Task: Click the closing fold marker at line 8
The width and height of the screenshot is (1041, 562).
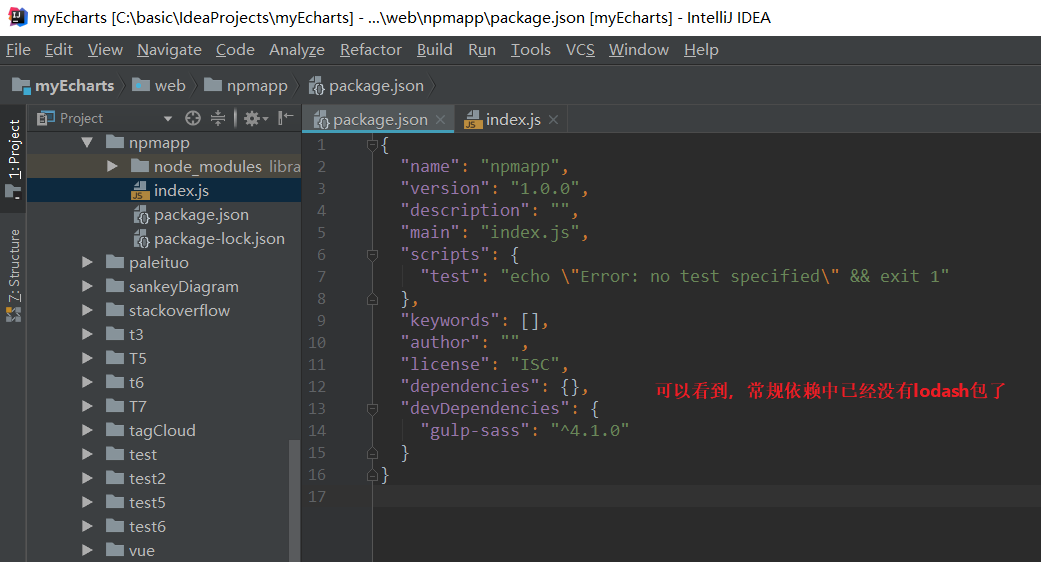Action: pos(372,299)
